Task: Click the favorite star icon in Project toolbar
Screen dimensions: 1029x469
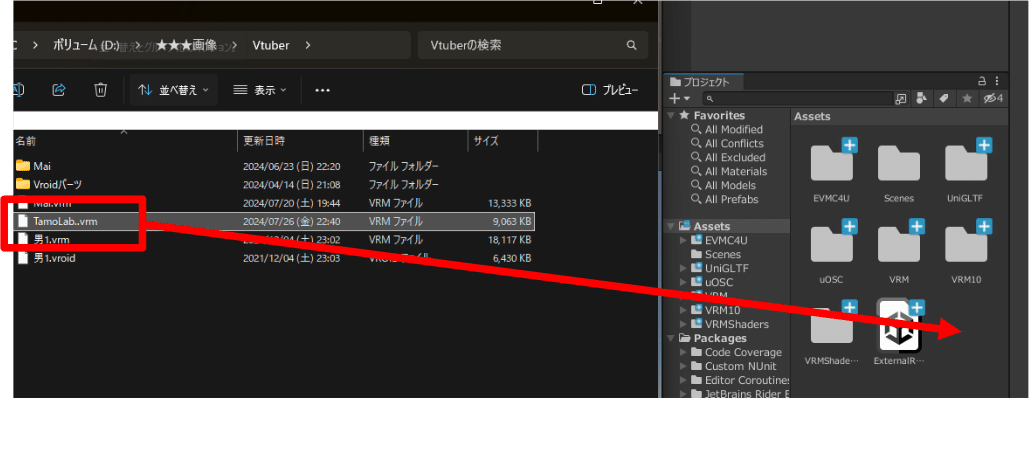Action: [967, 98]
